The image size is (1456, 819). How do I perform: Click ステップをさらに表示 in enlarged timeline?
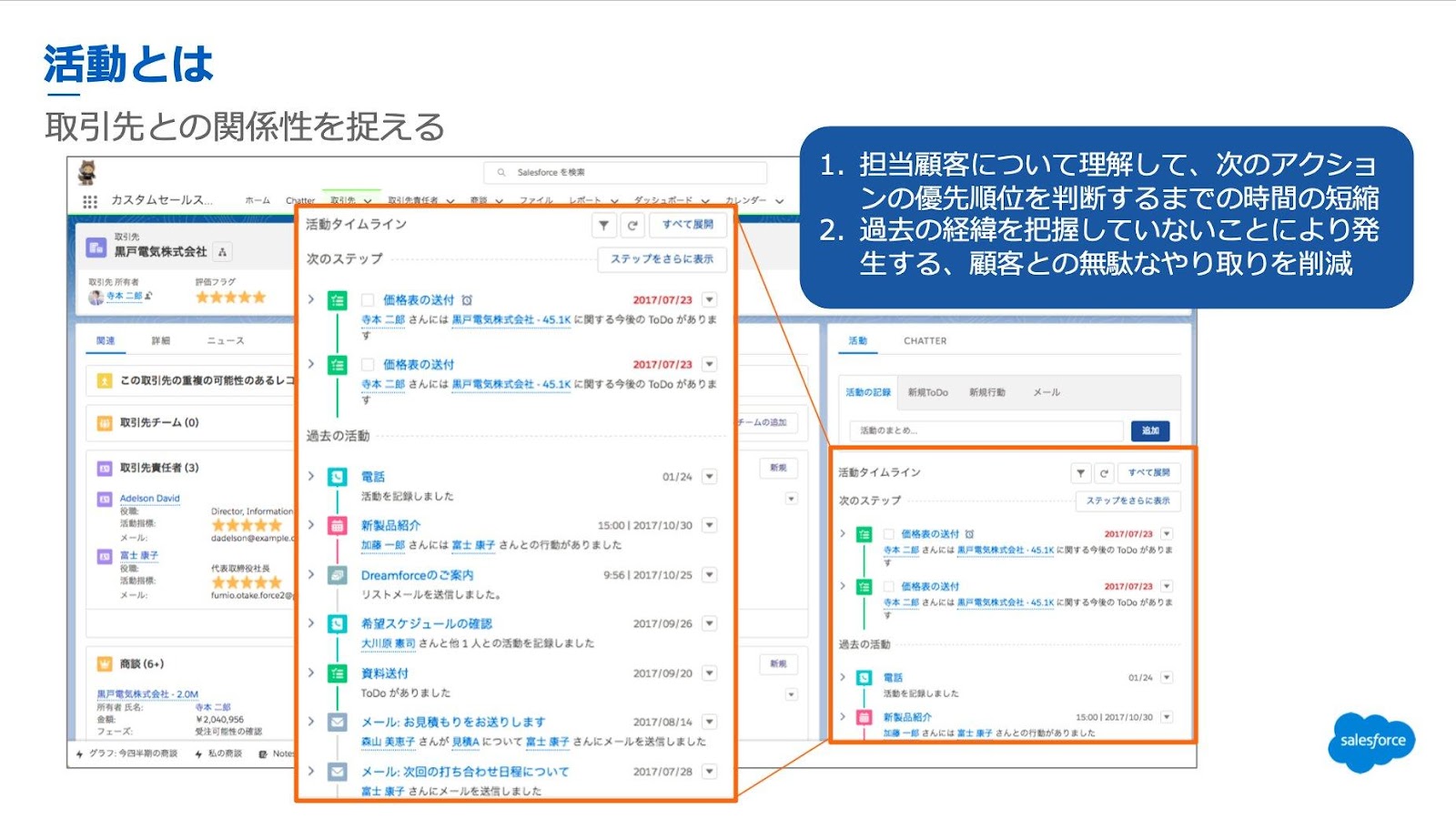(662, 259)
